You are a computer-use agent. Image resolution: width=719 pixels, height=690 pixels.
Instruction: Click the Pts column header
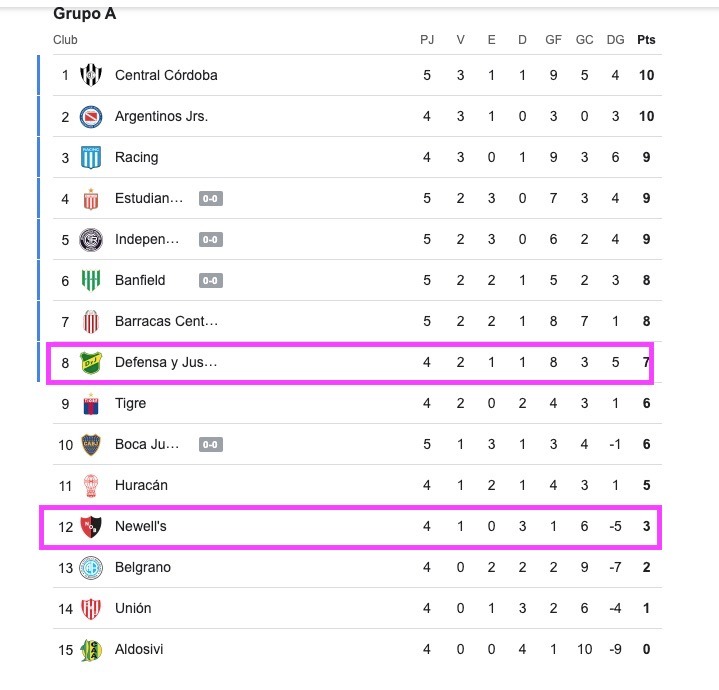pyautogui.click(x=647, y=40)
